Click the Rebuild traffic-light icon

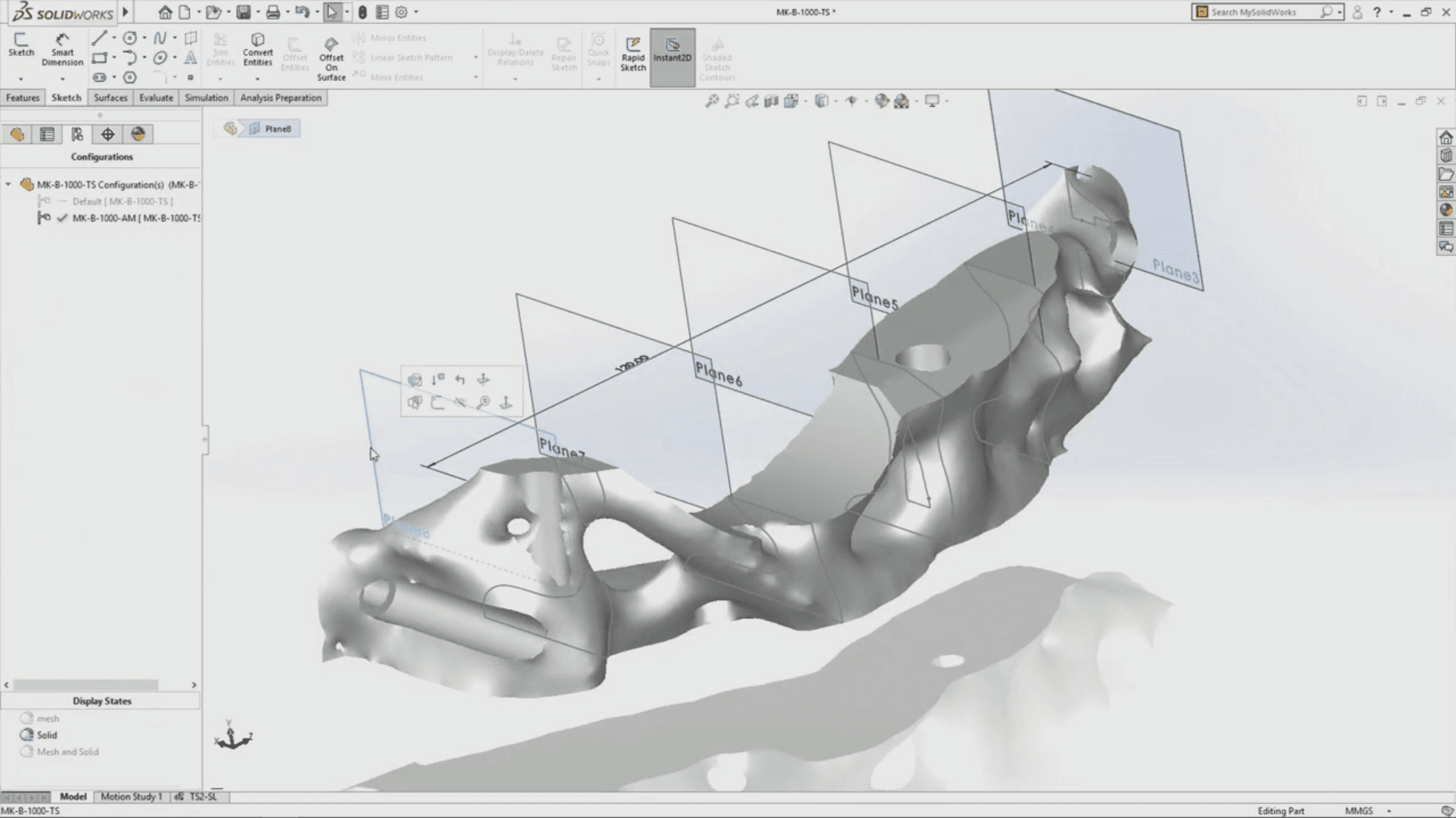click(363, 12)
